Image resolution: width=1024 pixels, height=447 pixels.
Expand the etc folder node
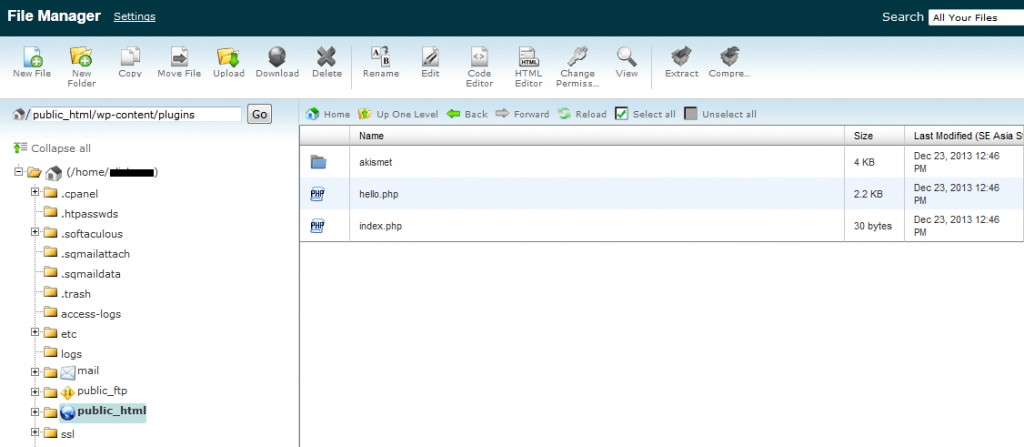tap(35, 333)
